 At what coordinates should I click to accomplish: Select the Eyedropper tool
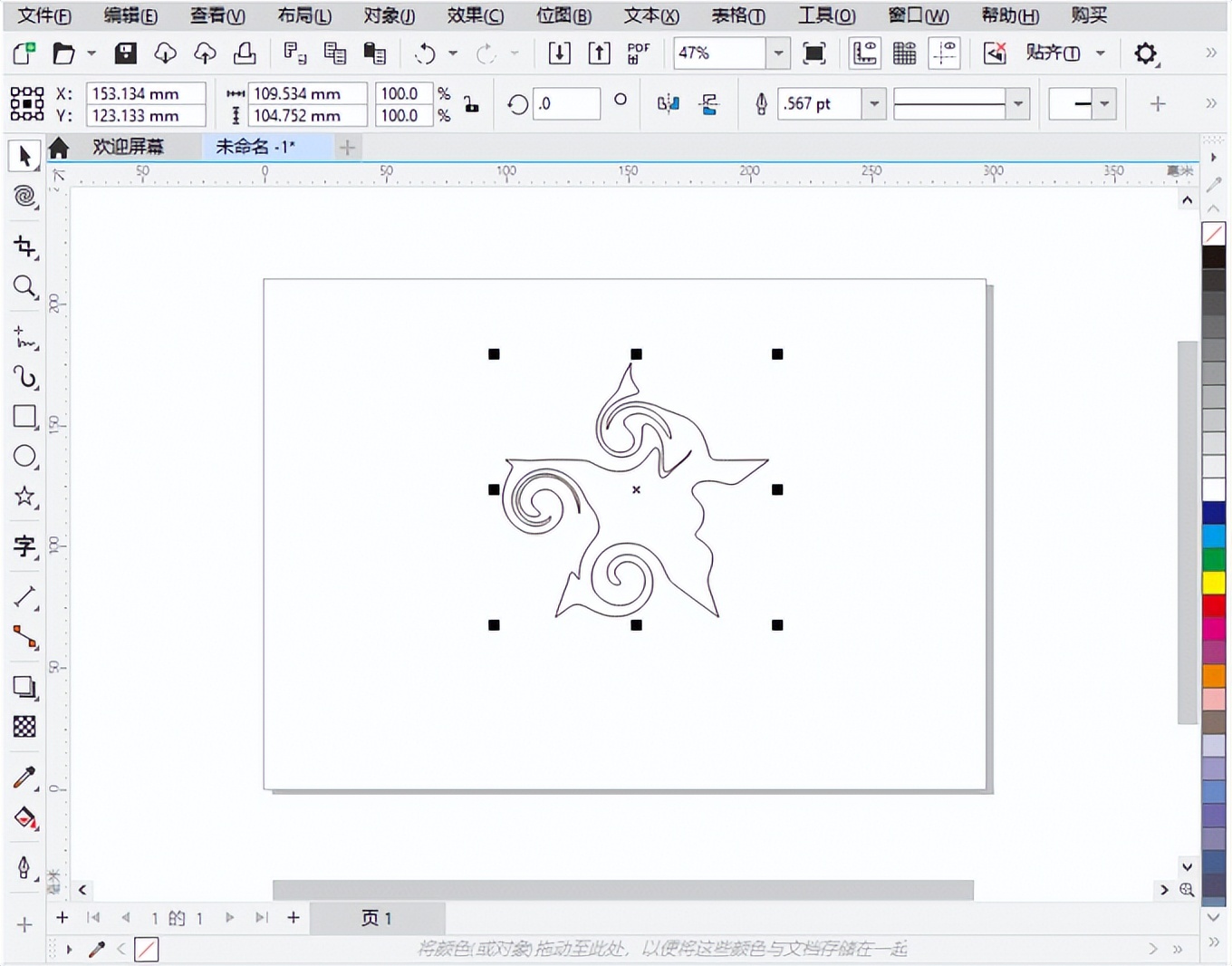(24, 778)
